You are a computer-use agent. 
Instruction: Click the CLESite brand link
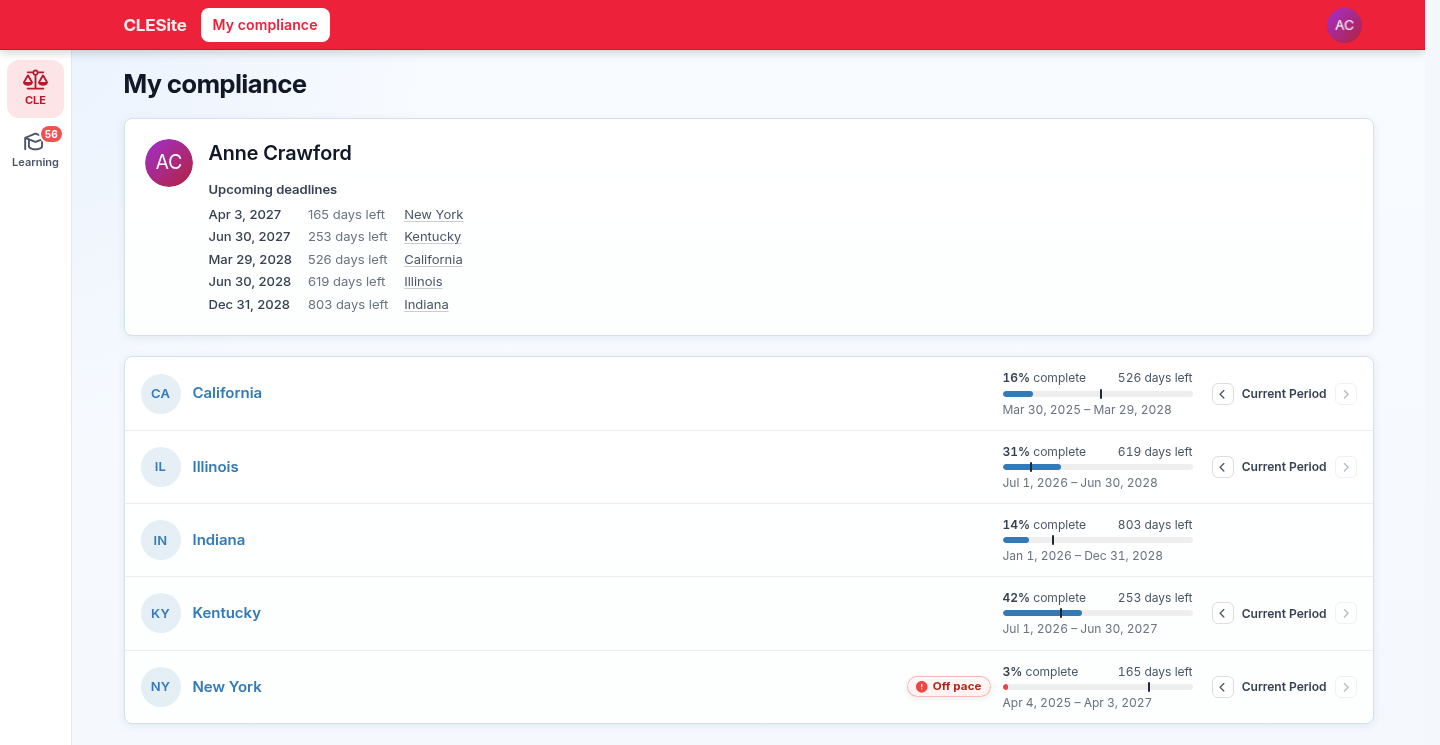[x=155, y=25]
